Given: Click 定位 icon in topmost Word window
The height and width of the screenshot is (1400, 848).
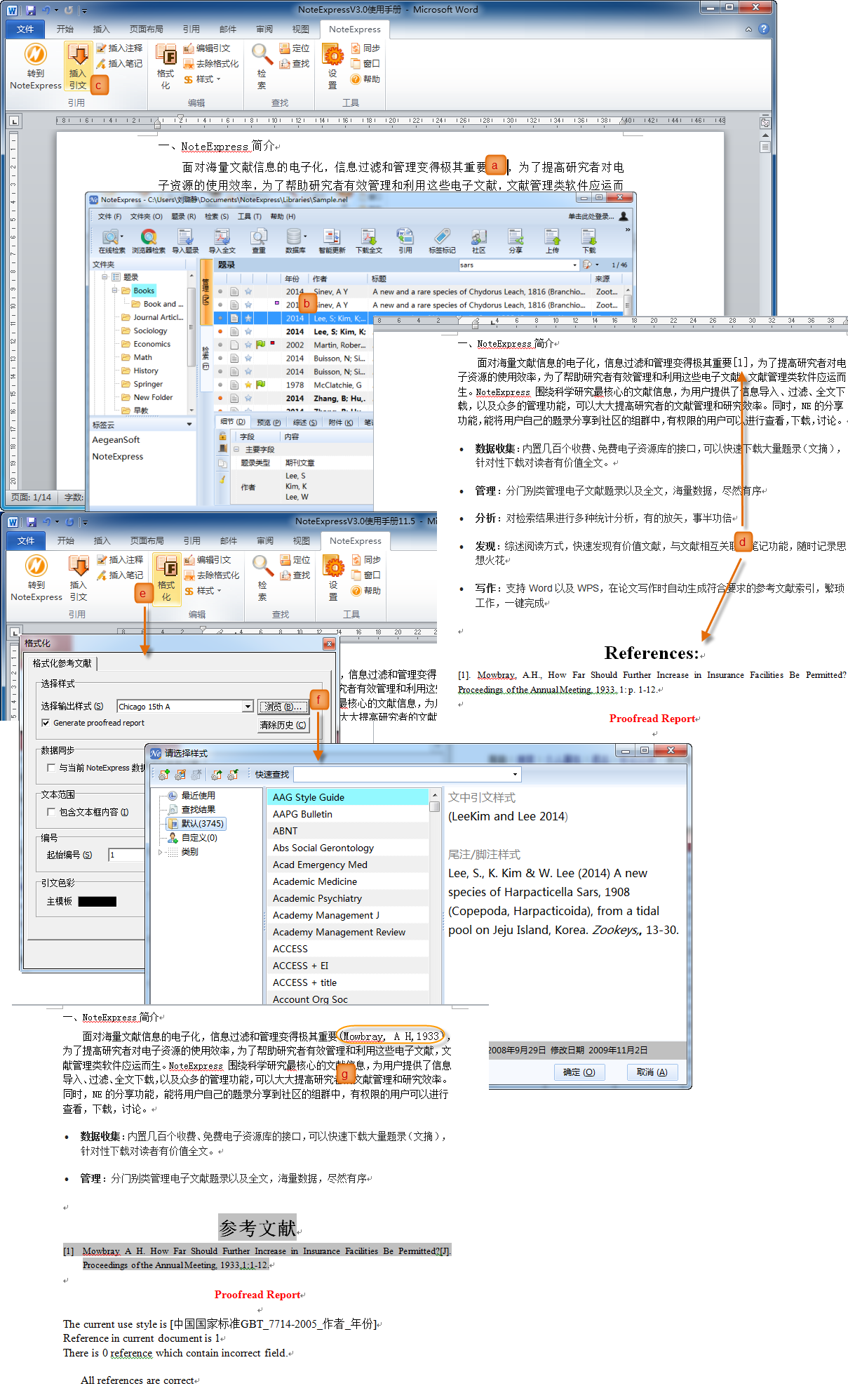Looking at the screenshot, I should pyautogui.click(x=285, y=48).
